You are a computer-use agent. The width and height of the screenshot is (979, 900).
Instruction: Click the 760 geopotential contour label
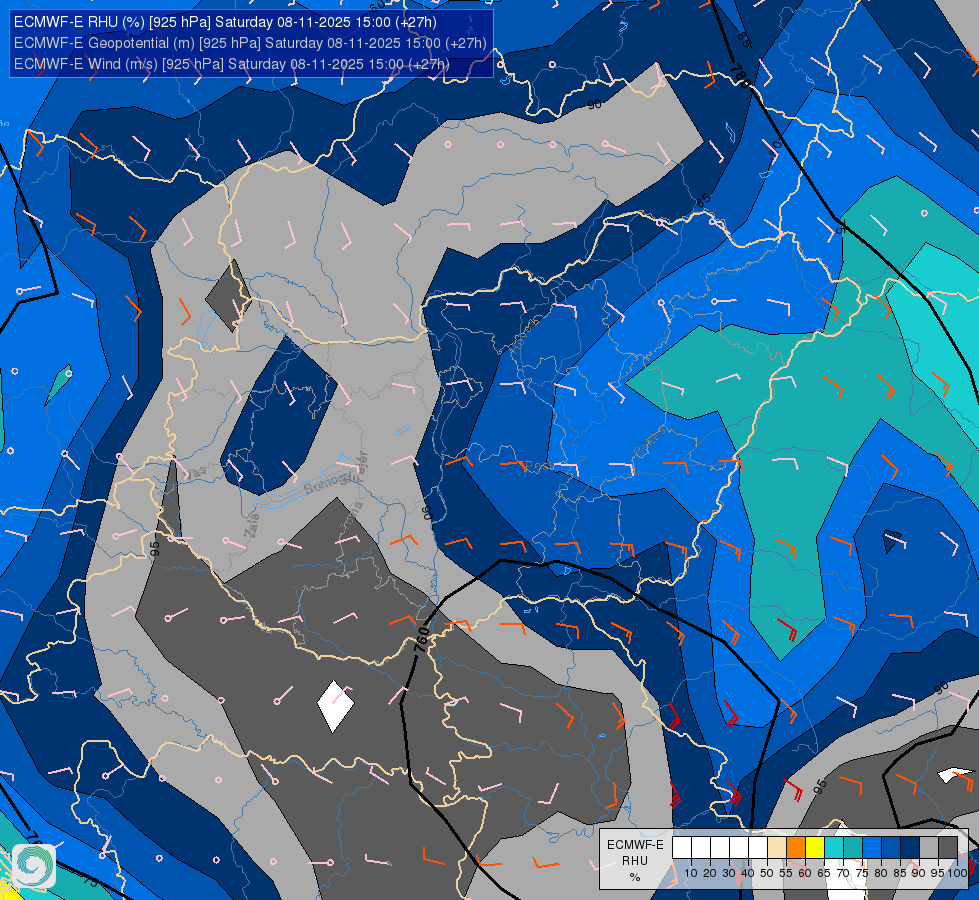coord(421,639)
